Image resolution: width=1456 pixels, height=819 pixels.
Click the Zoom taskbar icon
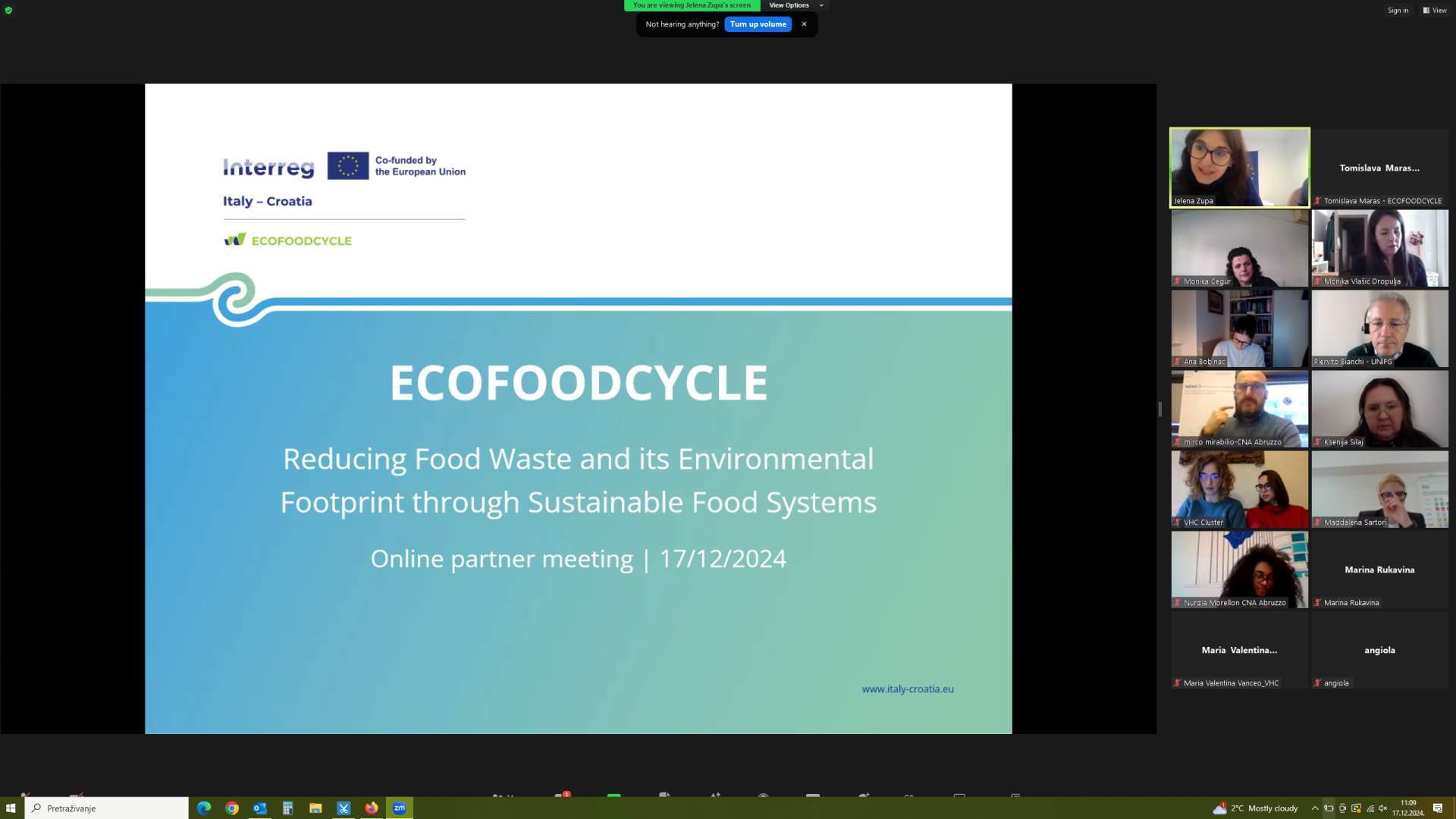400,808
